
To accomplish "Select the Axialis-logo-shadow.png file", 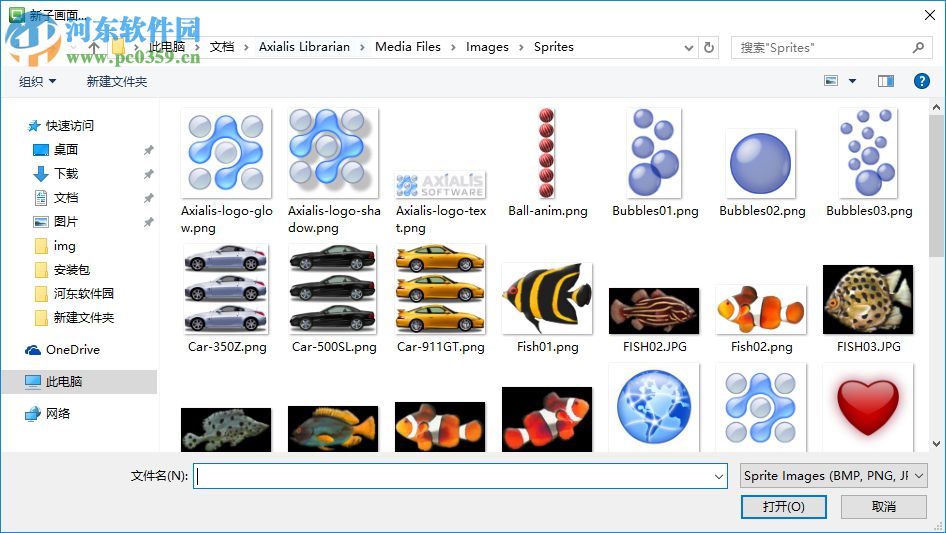I will point(333,153).
